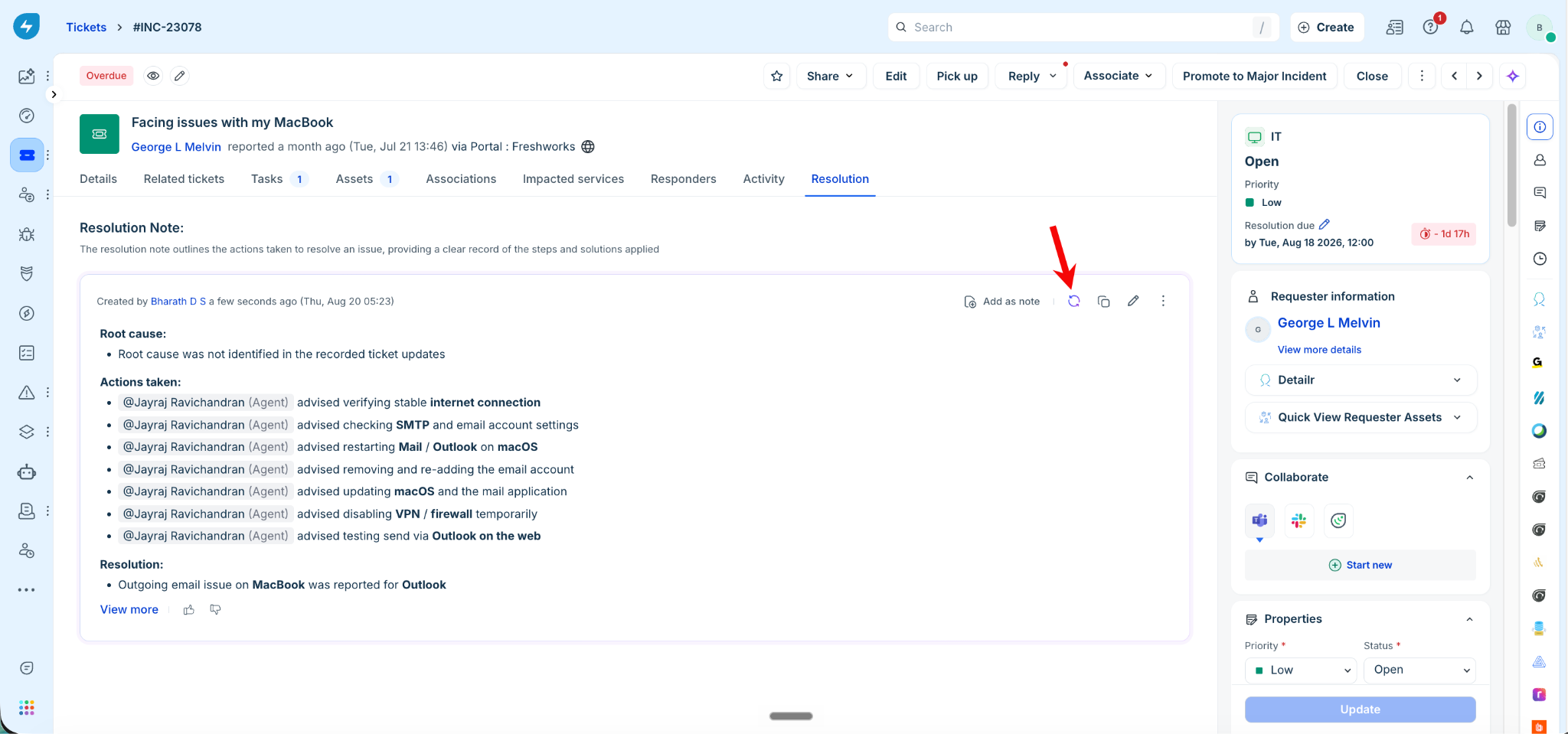
Task: Open the Tasks tab
Action: click(279, 179)
